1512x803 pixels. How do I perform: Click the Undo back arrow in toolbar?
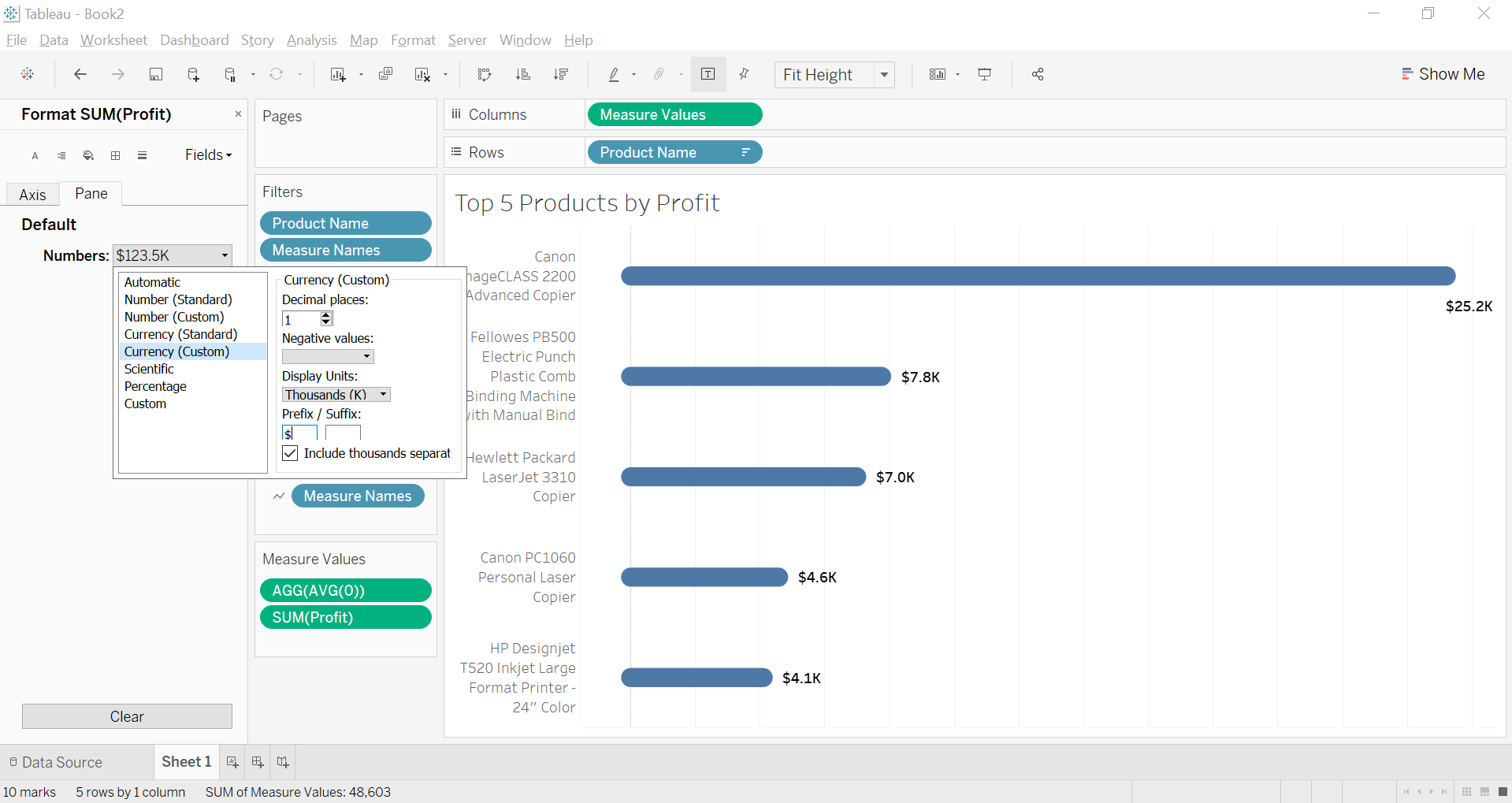click(80, 74)
